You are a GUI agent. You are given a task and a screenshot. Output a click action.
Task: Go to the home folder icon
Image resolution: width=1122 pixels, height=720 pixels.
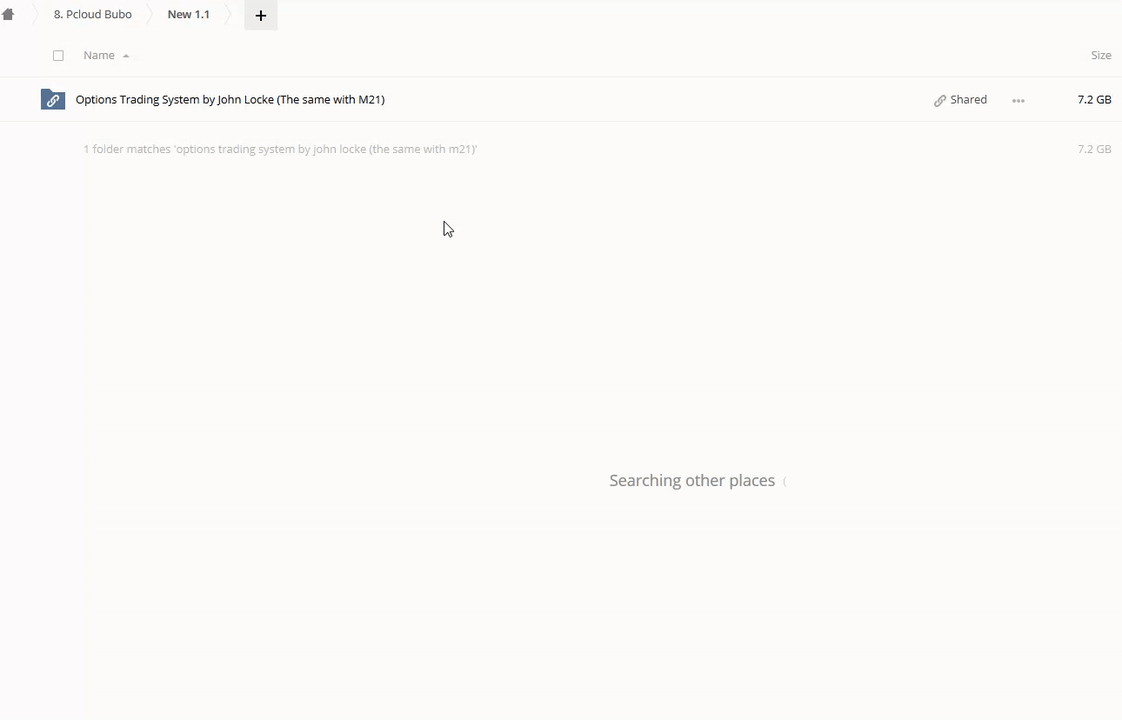coord(8,15)
